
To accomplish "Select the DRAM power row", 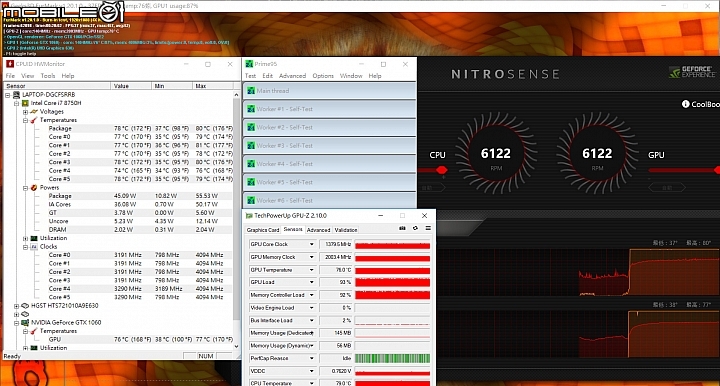I will coord(118,229).
